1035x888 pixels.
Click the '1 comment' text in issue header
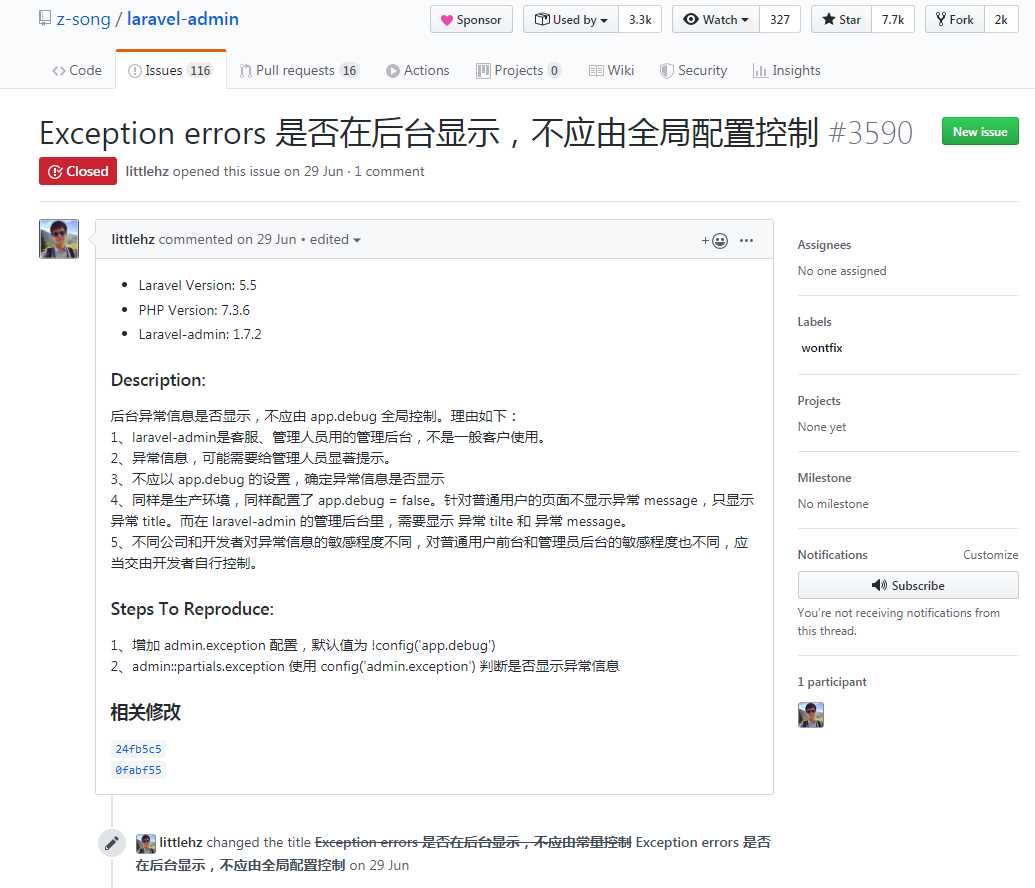pos(389,171)
